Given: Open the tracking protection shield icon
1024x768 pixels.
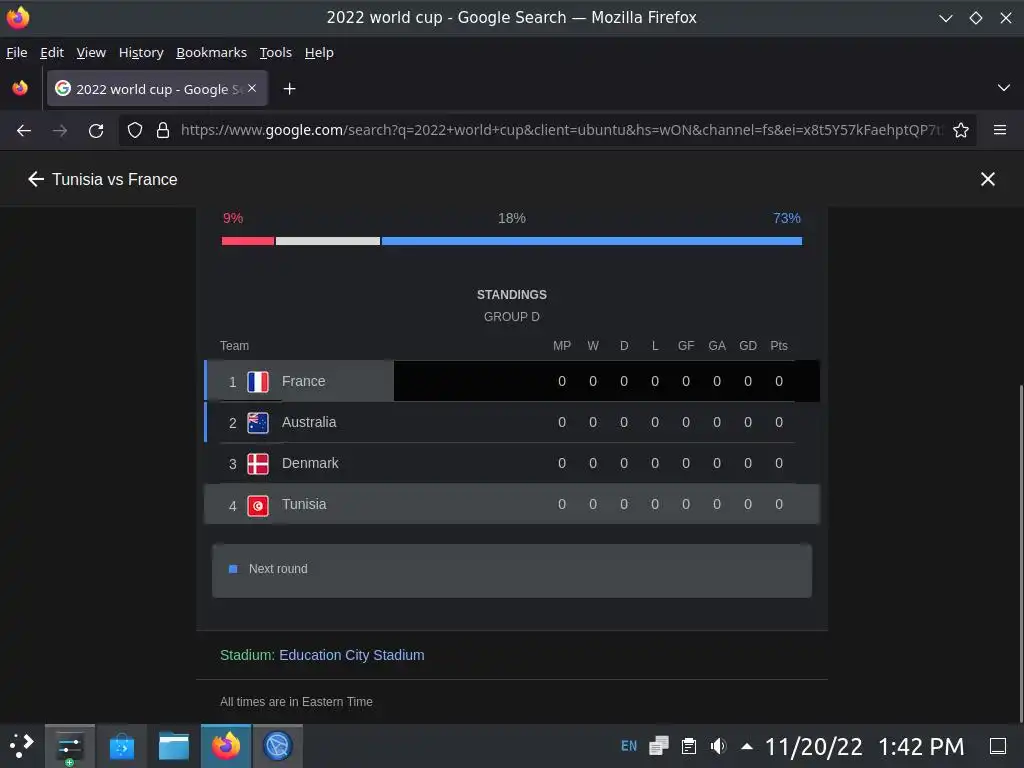Looking at the screenshot, I should pyautogui.click(x=135, y=131).
